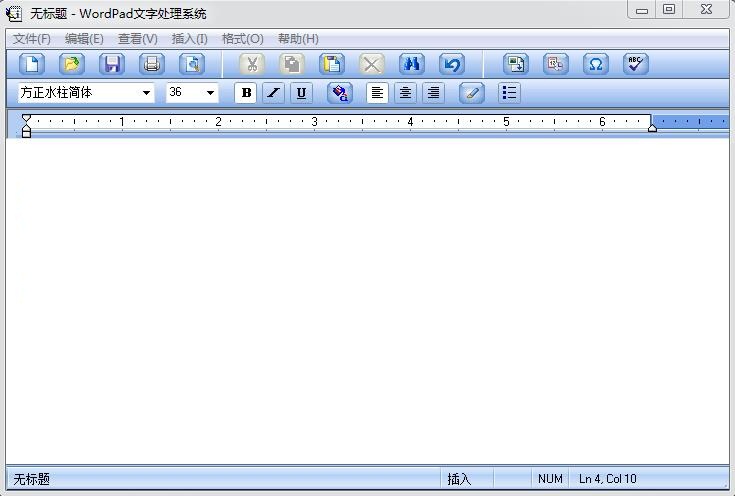Align text to the left

[377, 92]
